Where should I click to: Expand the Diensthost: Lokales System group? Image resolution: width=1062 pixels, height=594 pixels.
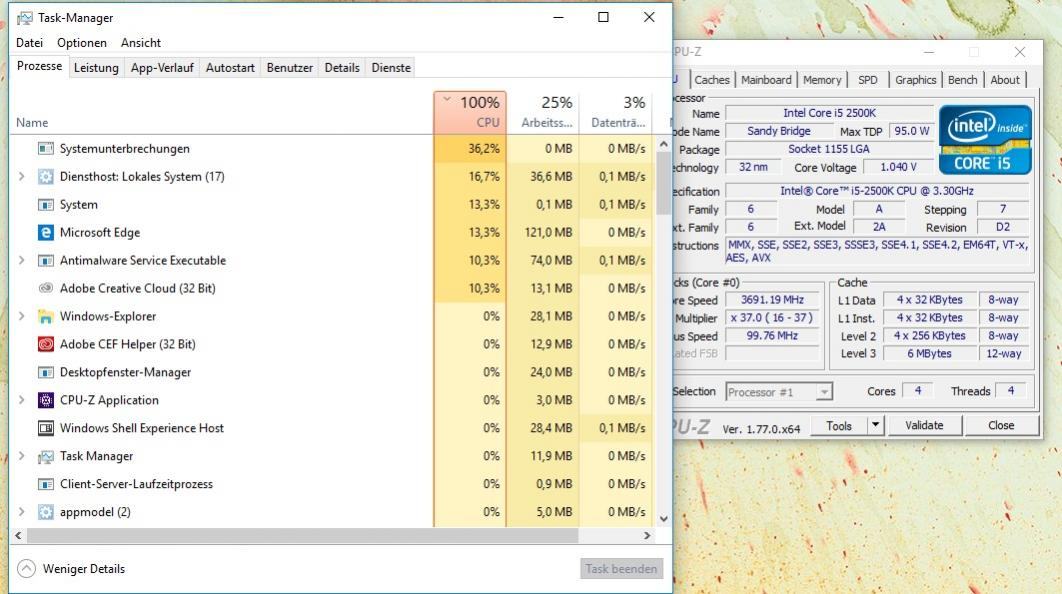(22, 177)
